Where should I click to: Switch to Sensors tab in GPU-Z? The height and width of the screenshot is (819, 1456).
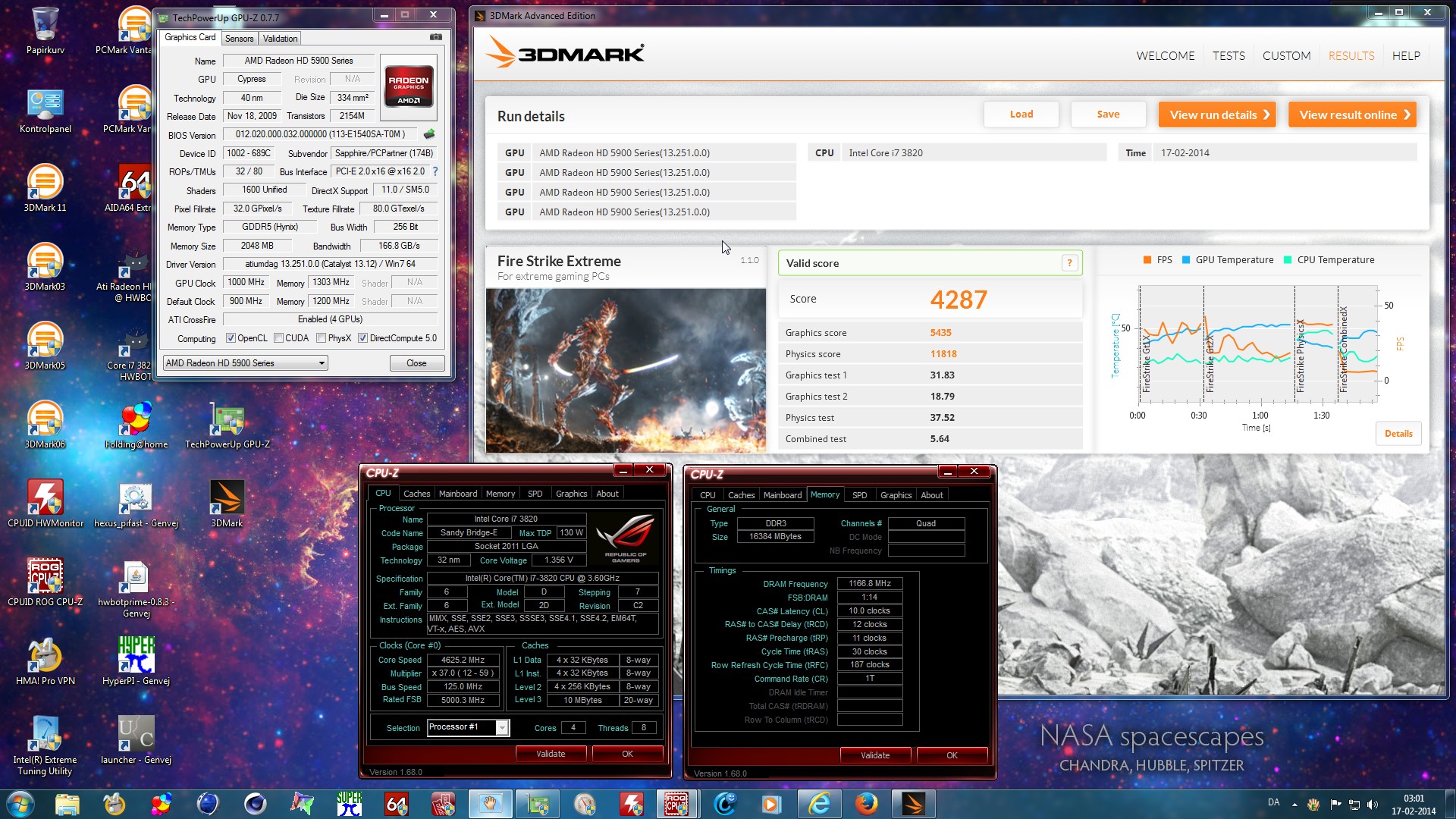coord(240,39)
